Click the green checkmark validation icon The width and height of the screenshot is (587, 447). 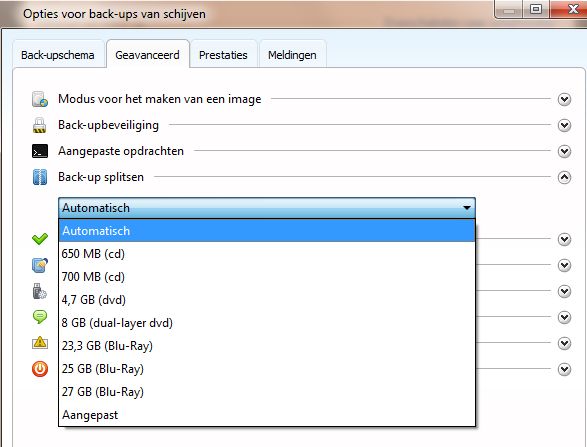(x=40, y=239)
